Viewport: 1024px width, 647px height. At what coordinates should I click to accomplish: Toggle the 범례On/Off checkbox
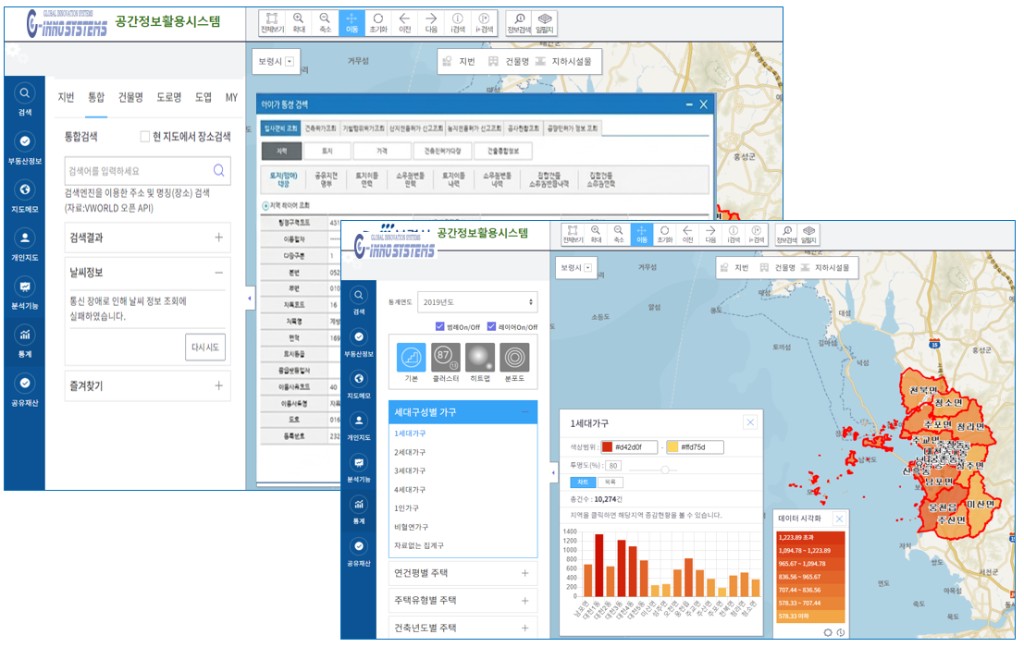(440, 326)
